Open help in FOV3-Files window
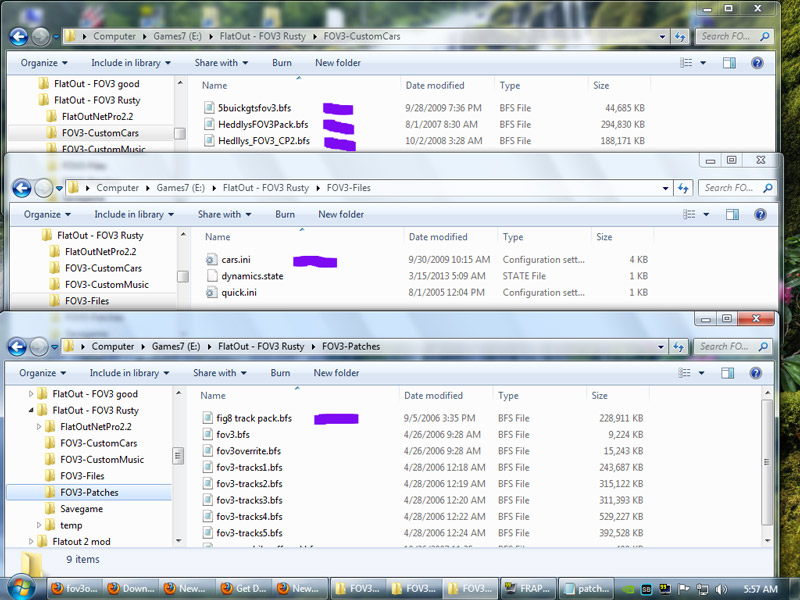The image size is (800, 600). tap(760, 214)
